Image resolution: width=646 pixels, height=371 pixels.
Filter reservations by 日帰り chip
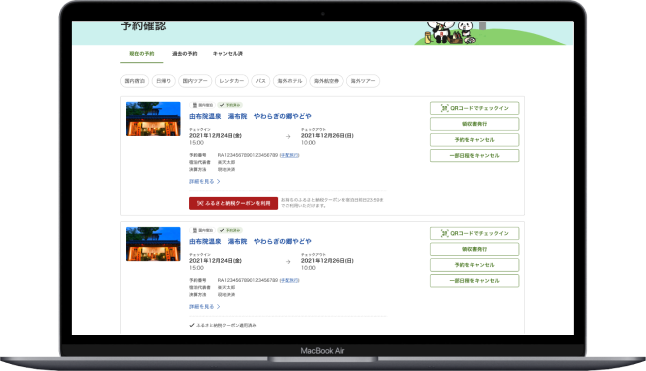coord(164,81)
